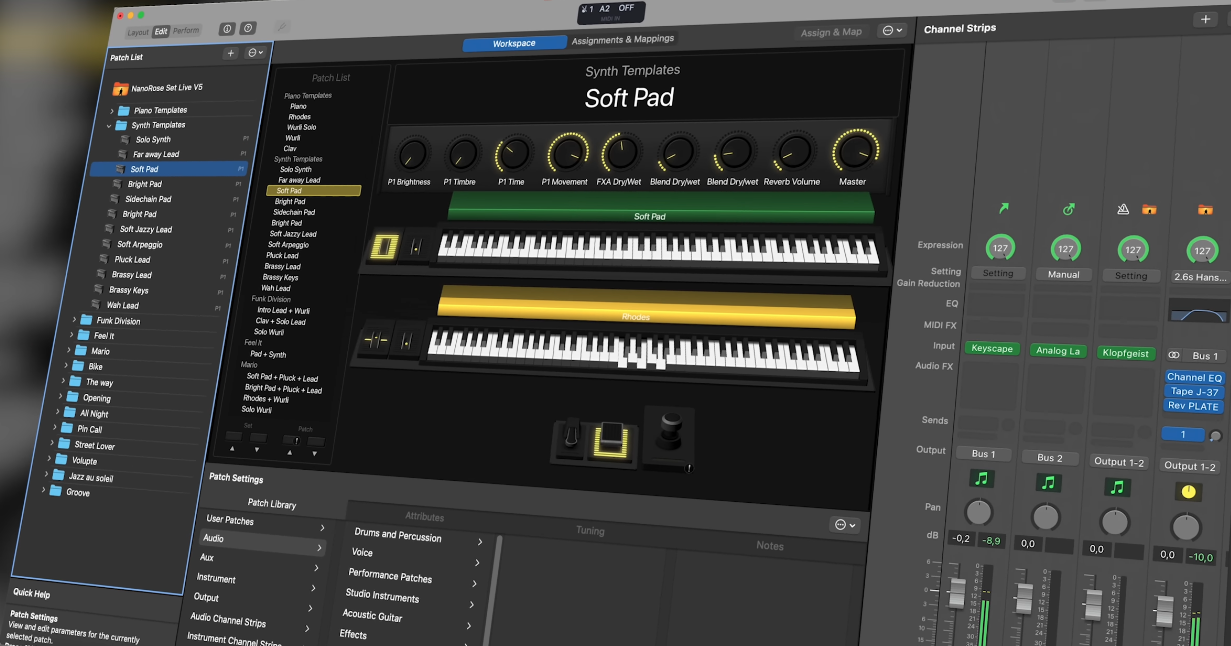Click the music note icon under Bus 1 output
1231x646 pixels.
click(x=982, y=478)
